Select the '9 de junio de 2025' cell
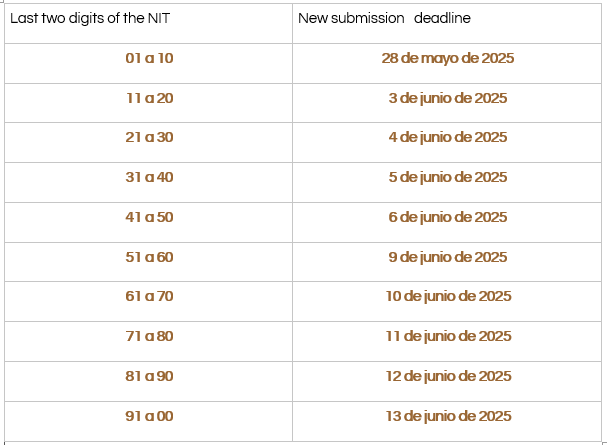This screenshot has height=445, width=607. 447,262
